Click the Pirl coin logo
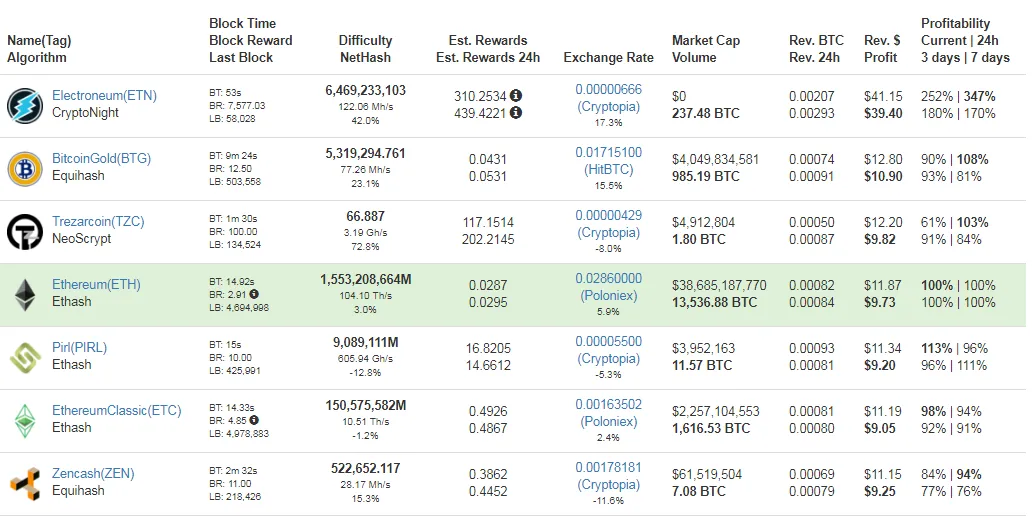This screenshot has width=1036, height=524. point(25,357)
